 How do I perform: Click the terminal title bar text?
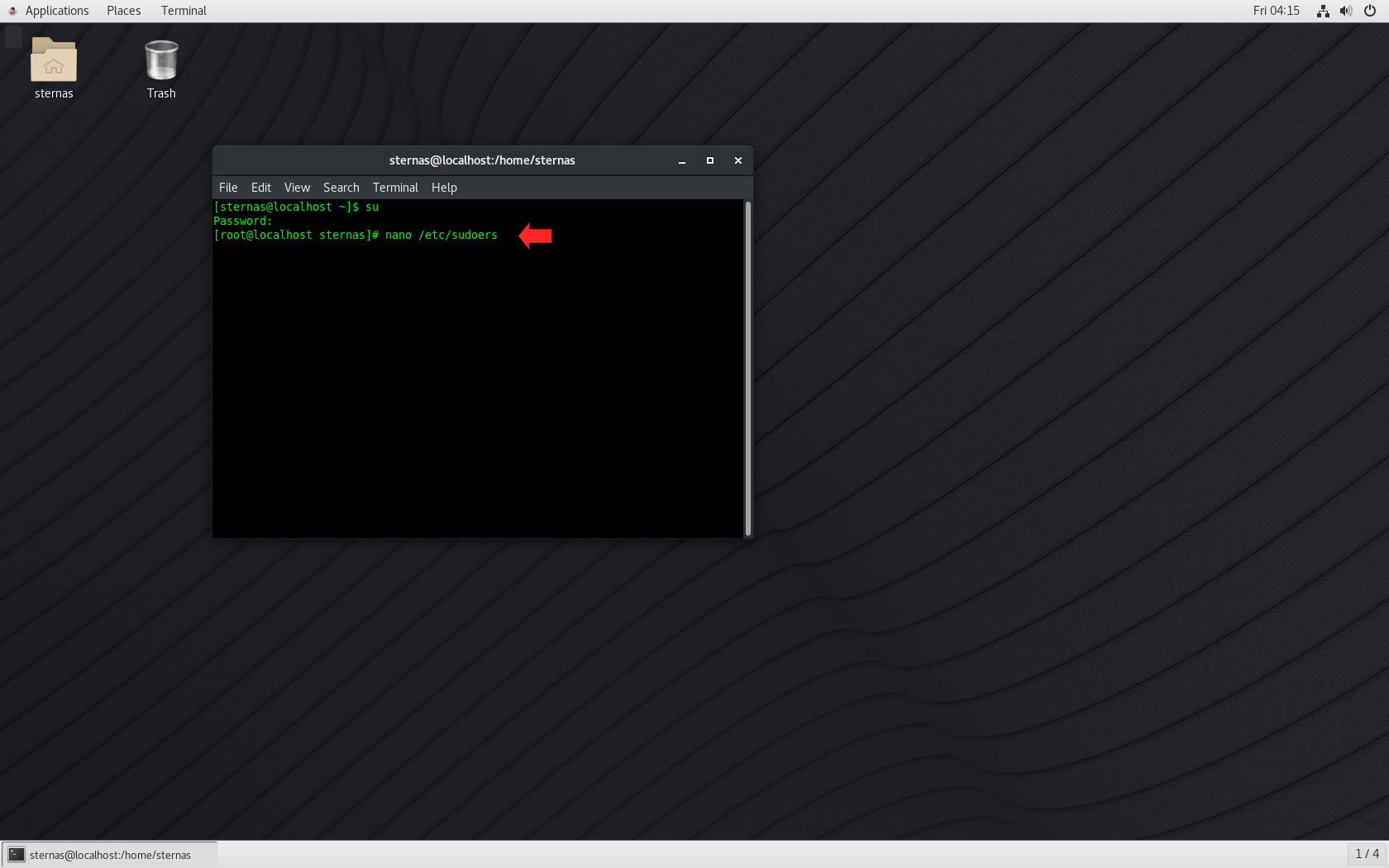pyautogui.click(x=482, y=160)
